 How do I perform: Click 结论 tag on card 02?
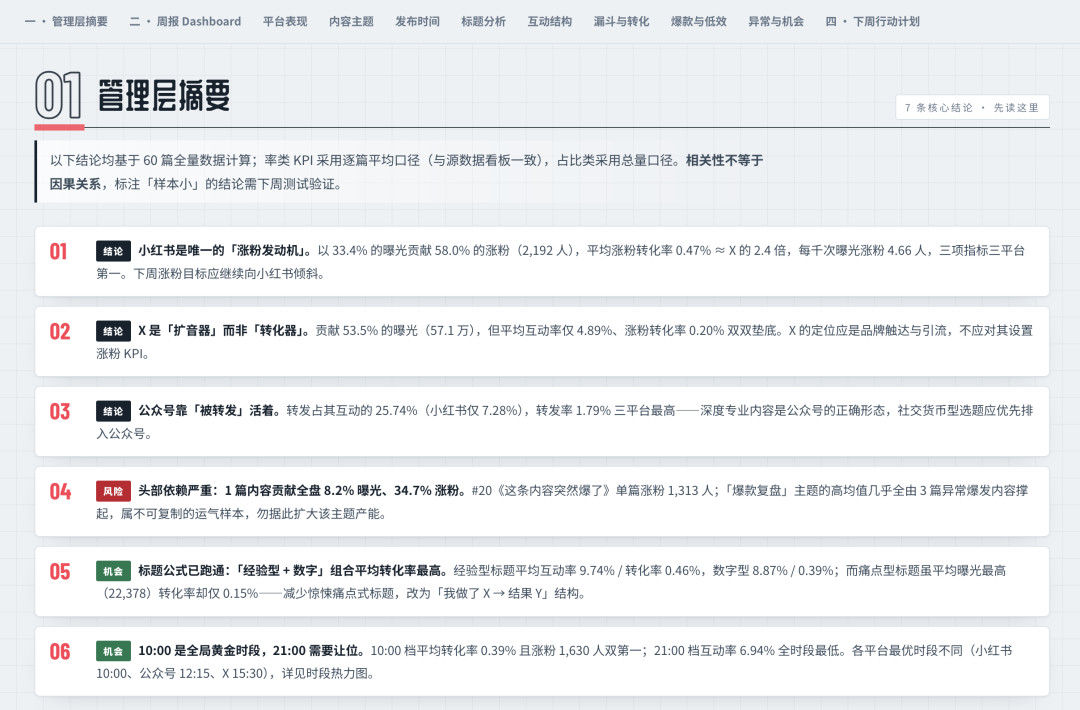tap(113, 331)
